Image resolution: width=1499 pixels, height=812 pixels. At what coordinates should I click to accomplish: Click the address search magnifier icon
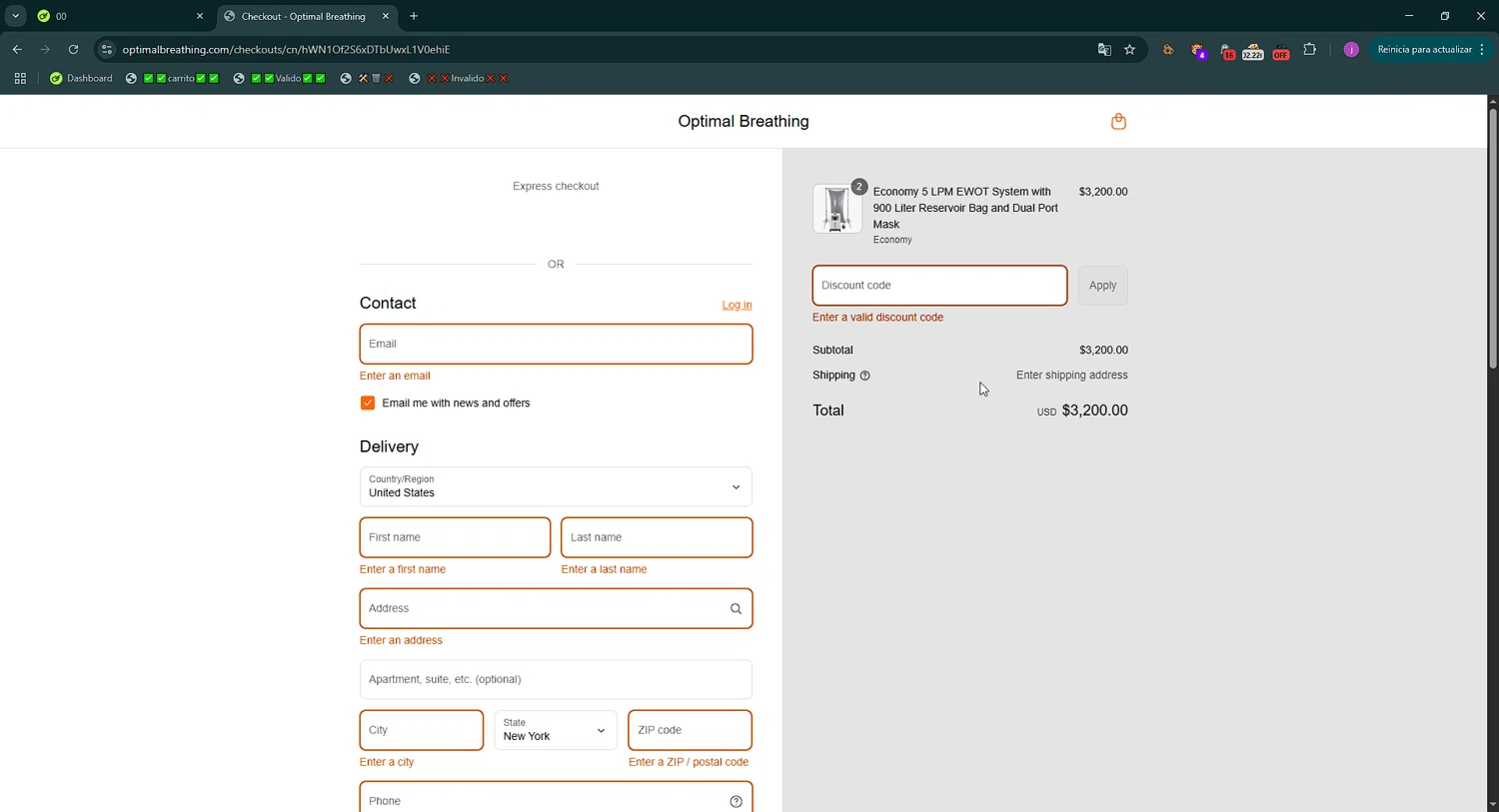(x=736, y=608)
